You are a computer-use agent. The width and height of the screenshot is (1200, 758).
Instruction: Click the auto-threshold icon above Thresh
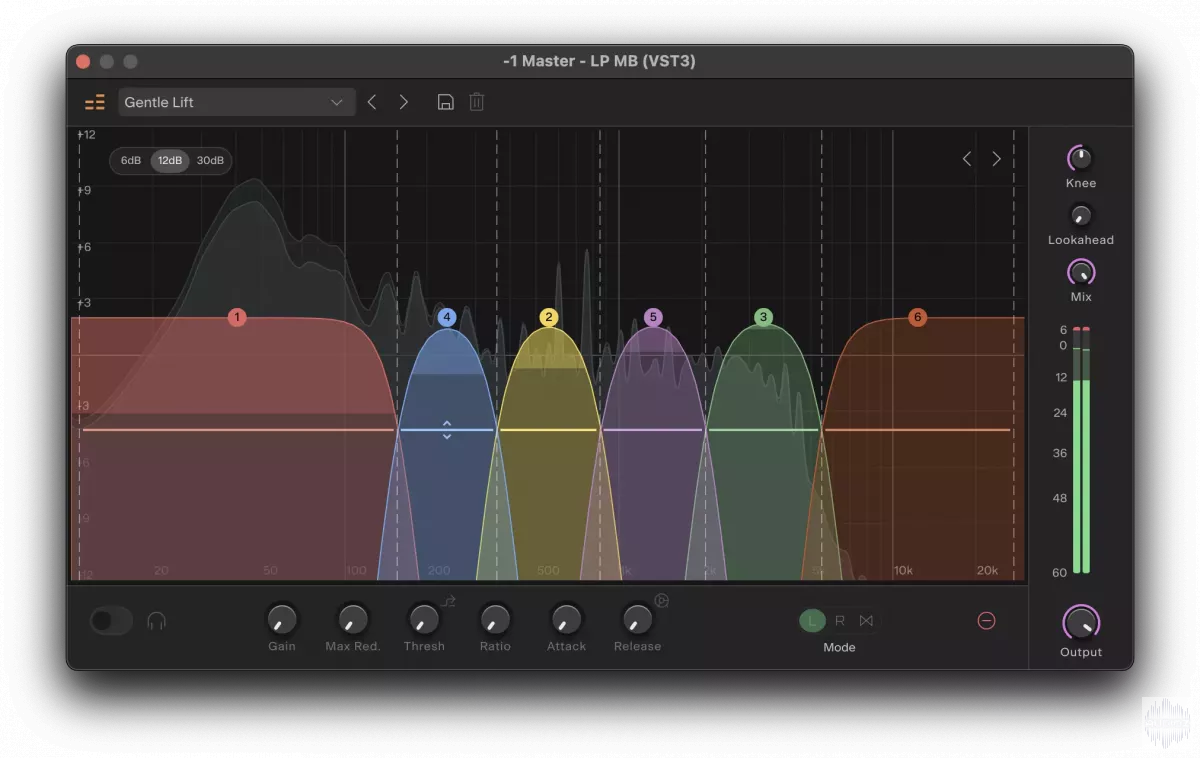(x=449, y=600)
